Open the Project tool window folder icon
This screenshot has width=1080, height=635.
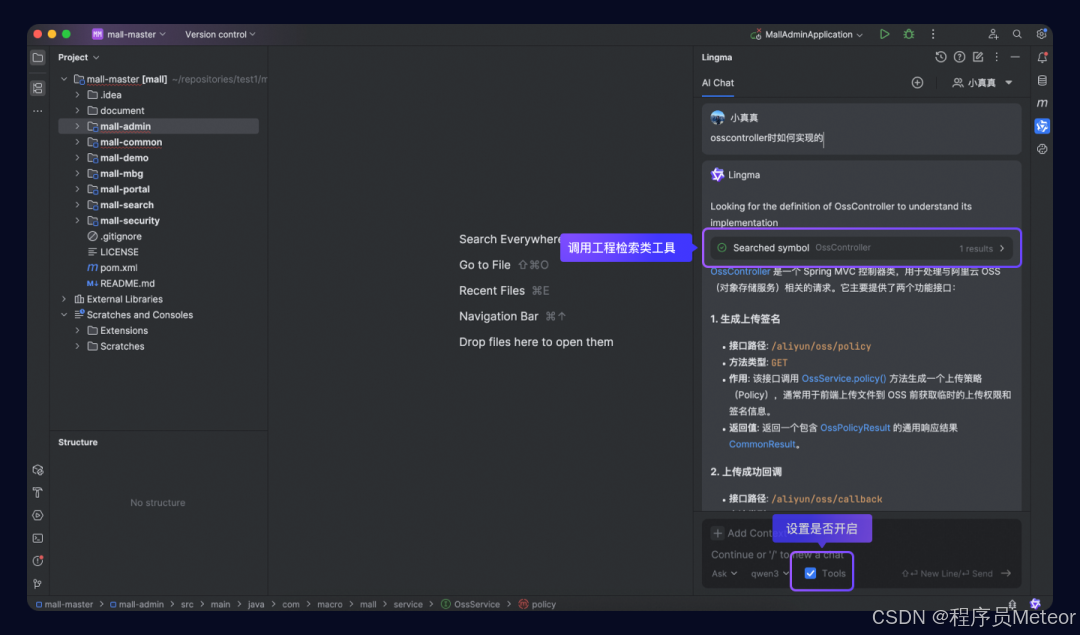tap(38, 57)
